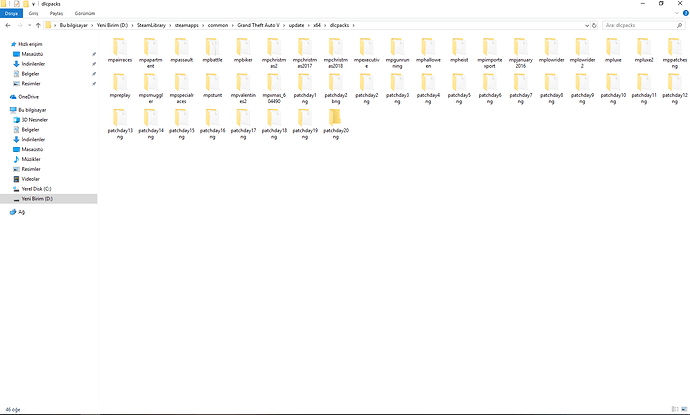
Task: Open the mpbattle folder
Action: click(212, 51)
